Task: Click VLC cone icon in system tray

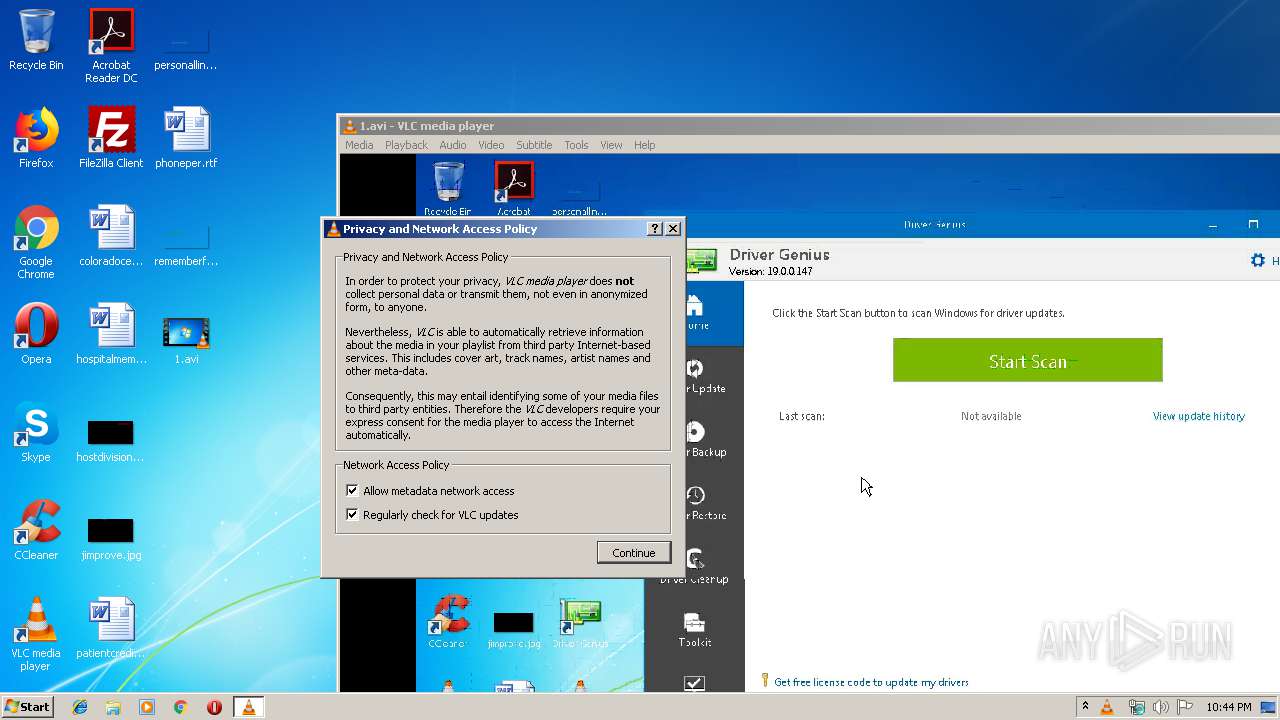Action: pos(1107,707)
